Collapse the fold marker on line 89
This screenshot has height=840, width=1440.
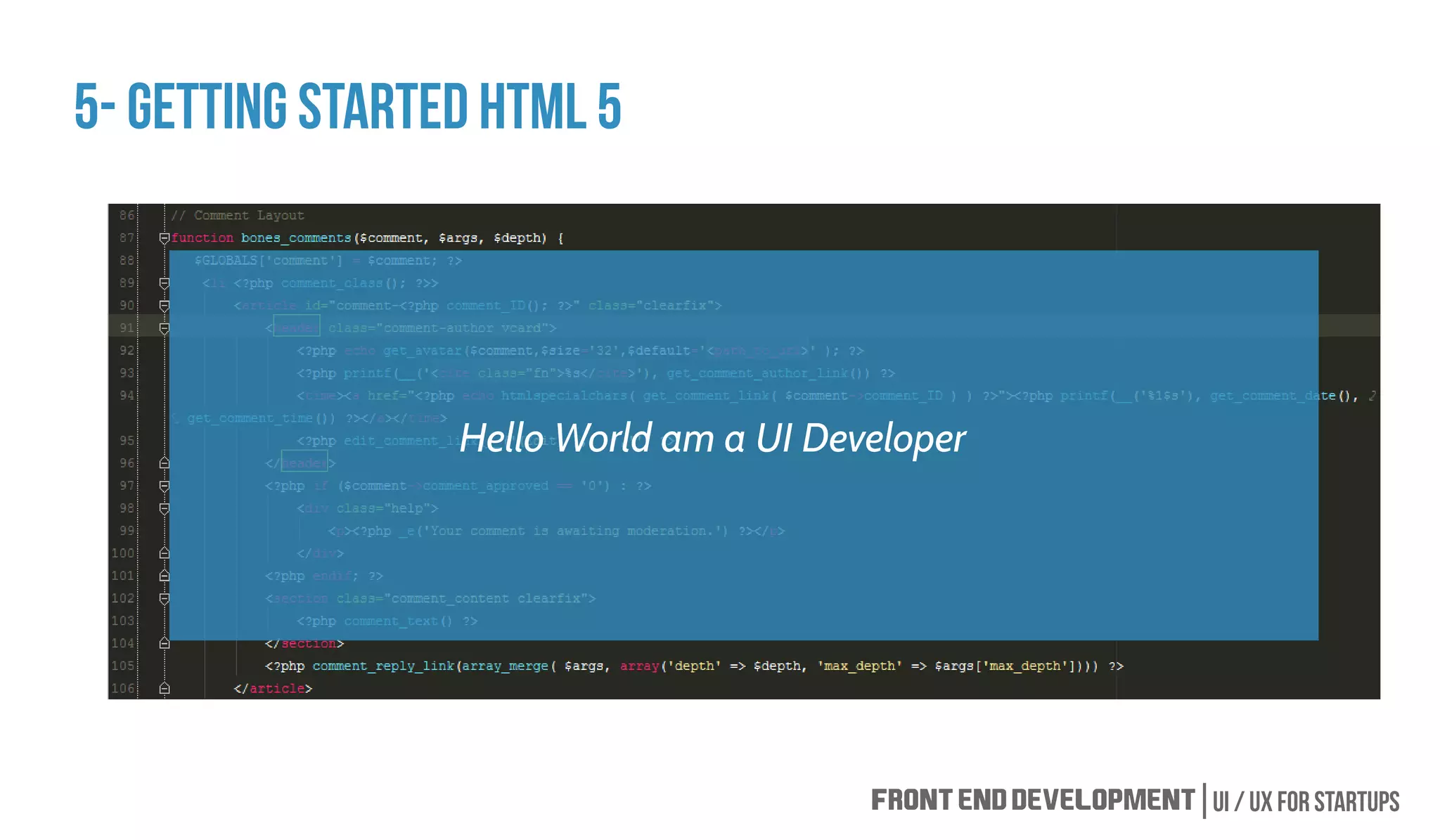pyautogui.click(x=165, y=283)
